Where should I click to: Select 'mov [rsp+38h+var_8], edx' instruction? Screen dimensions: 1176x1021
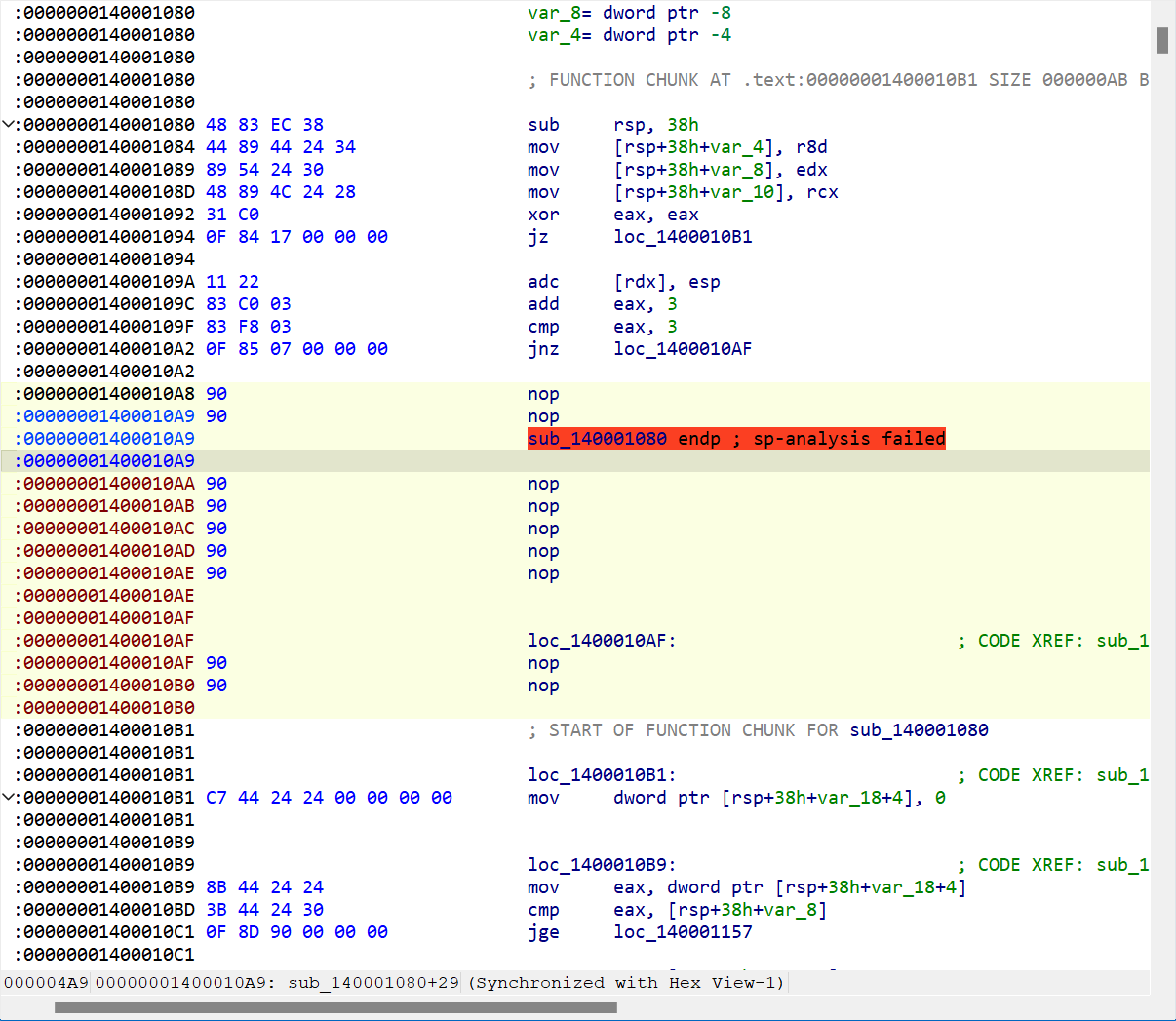[678, 170]
